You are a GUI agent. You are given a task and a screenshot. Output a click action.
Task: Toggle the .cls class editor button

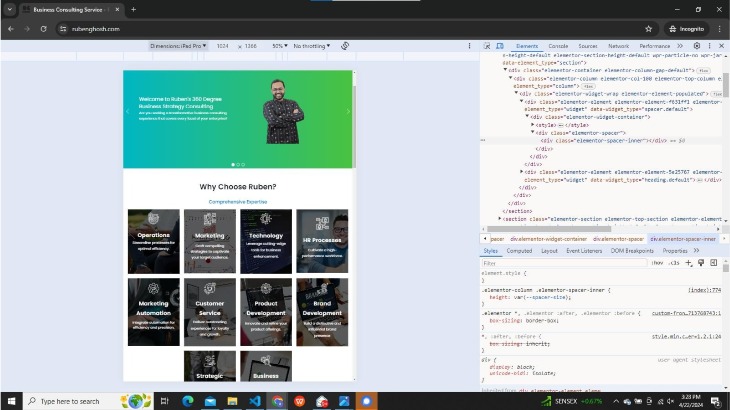[x=674, y=263]
